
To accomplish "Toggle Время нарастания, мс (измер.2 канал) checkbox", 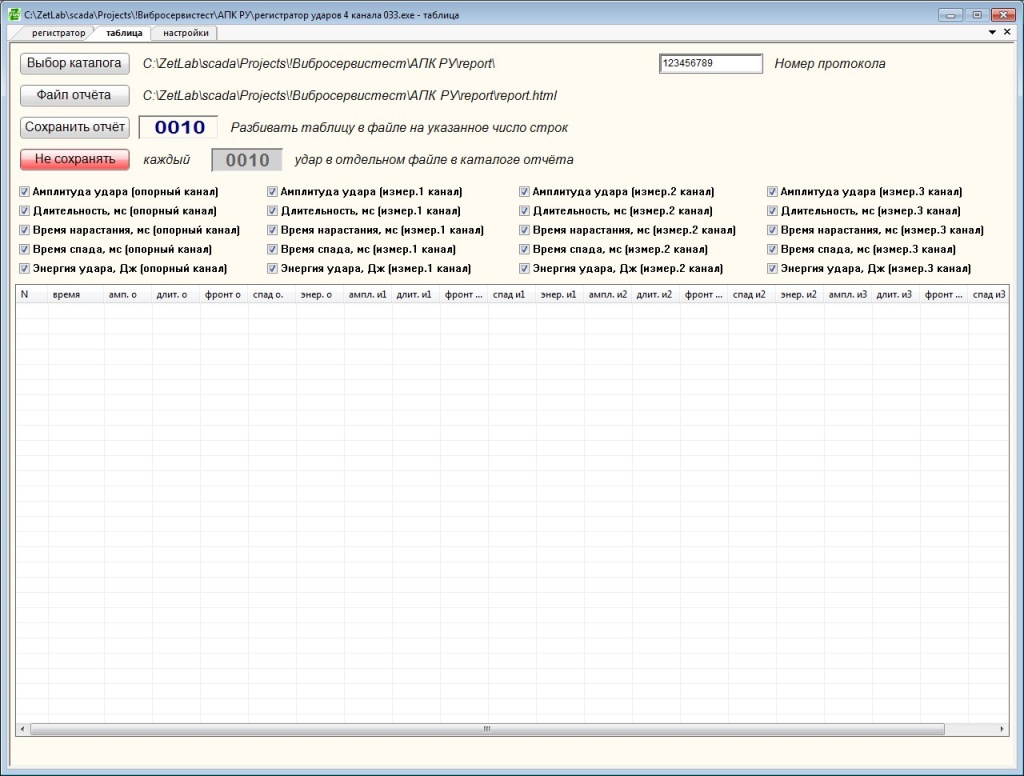I will click(x=524, y=230).
